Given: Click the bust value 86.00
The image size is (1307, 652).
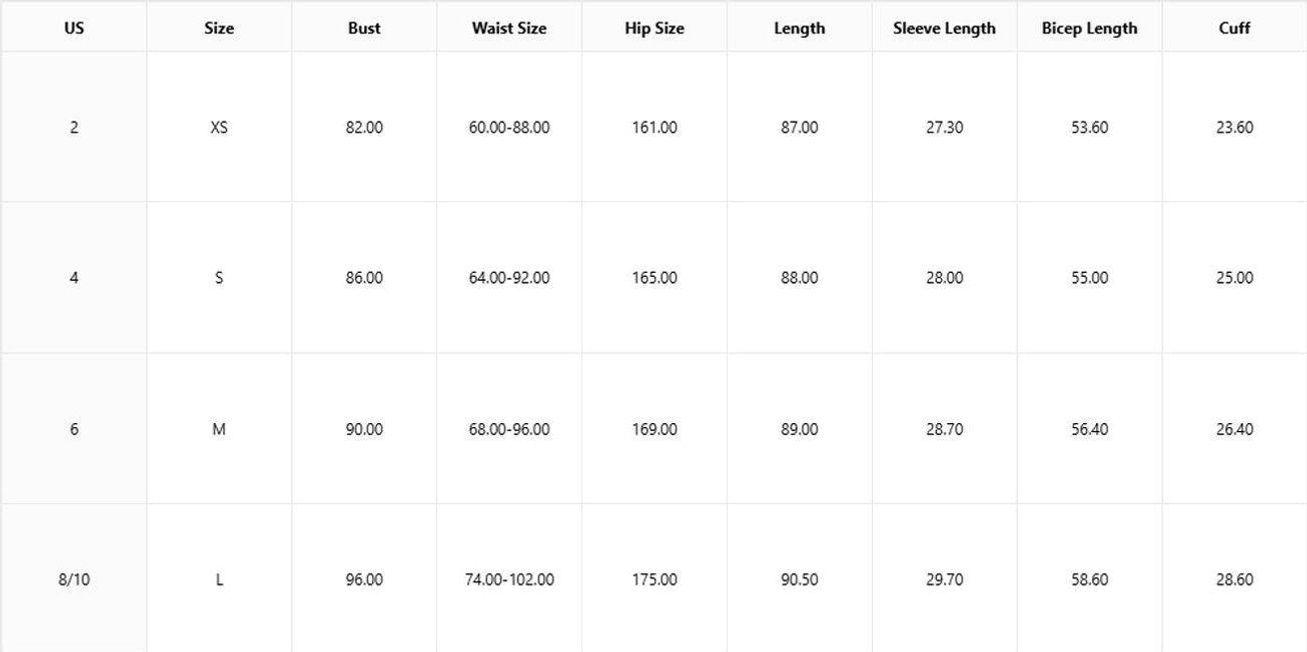Looking at the screenshot, I should (x=364, y=278).
